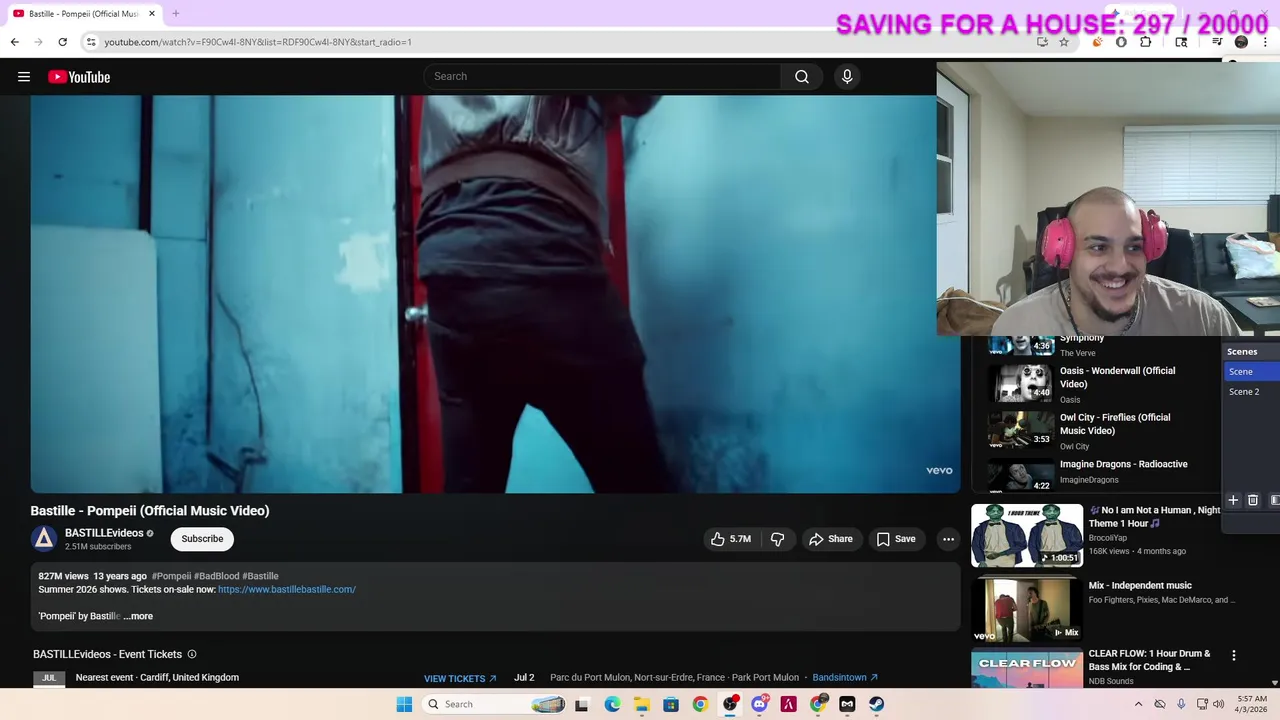Start voice search with the microphone icon
1280x720 pixels.
pos(847,77)
